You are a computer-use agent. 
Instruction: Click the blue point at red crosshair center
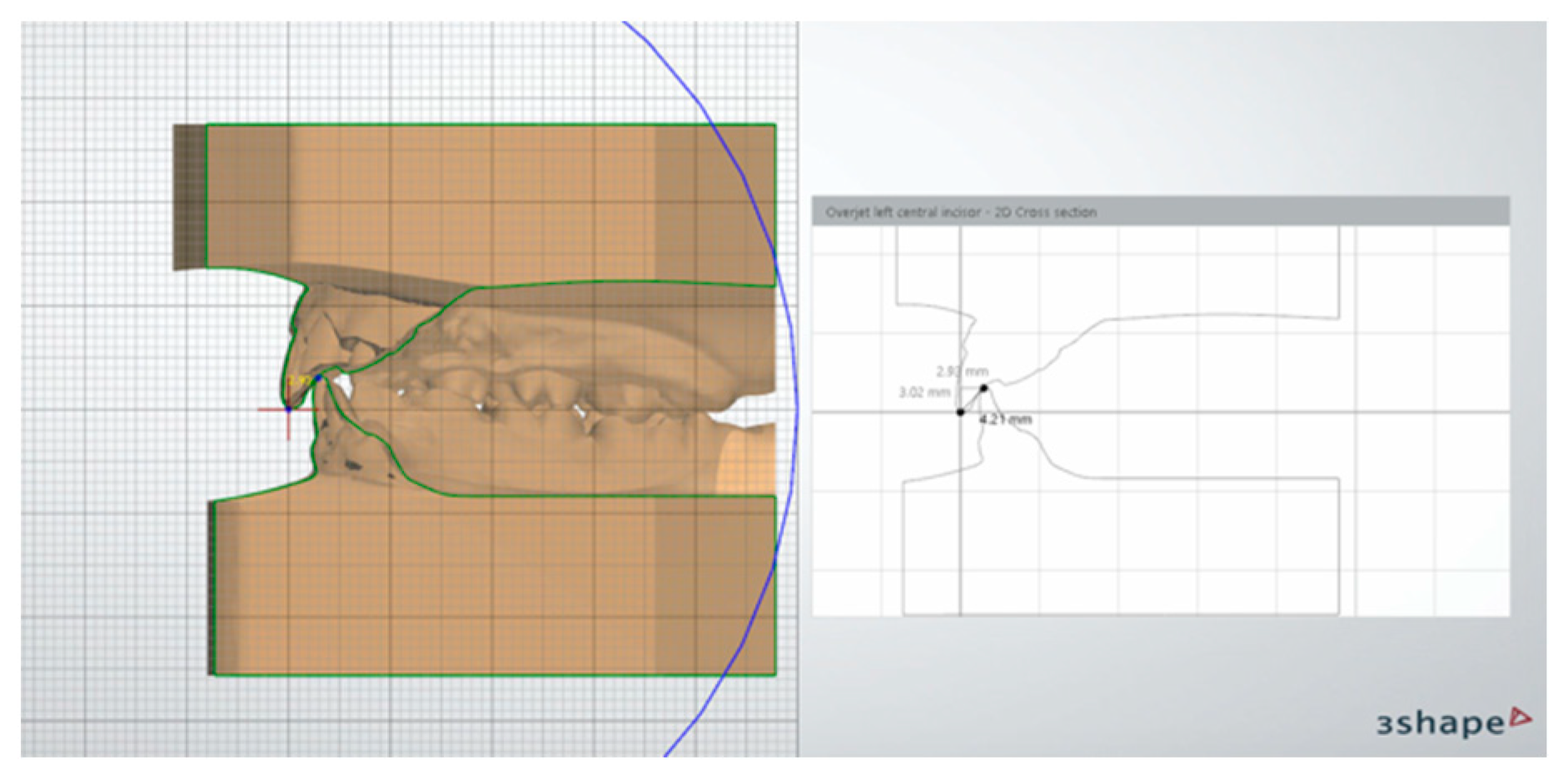289,409
